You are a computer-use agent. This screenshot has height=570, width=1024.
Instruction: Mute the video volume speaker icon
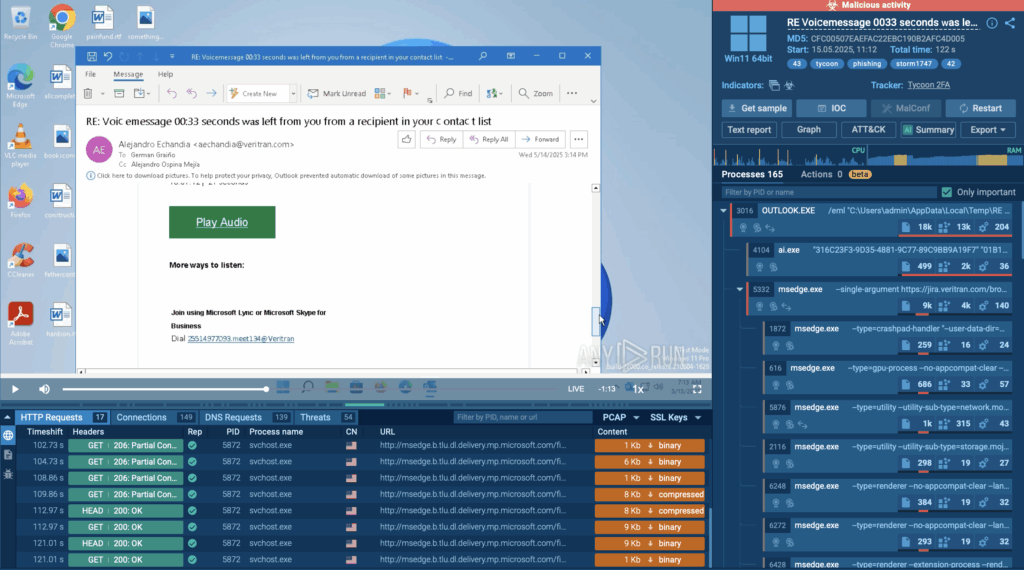[x=44, y=389]
